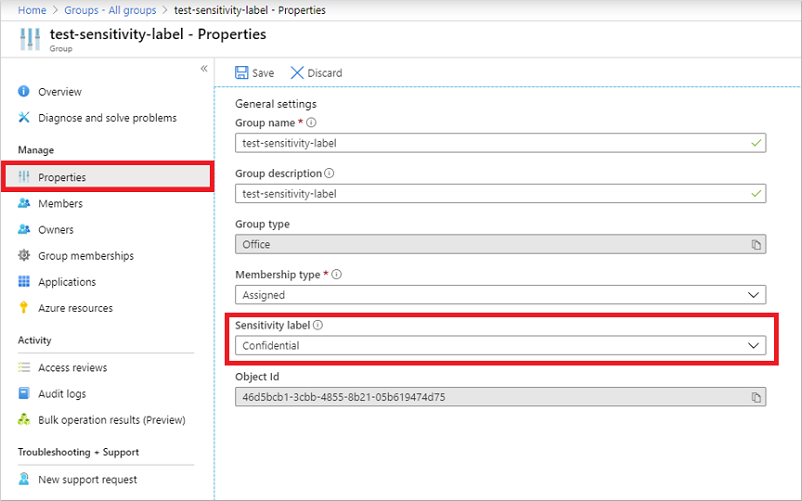Click the Save disk icon
The width and height of the screenshot is (802, 501).
[x=241, y=73]
